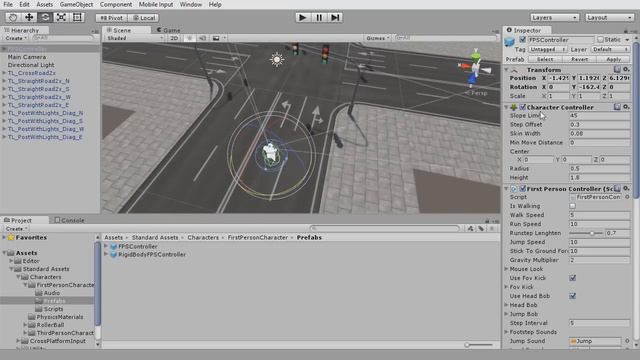Select the Hand tool
The height and width of the screenshot is (360, 640).
13,18
